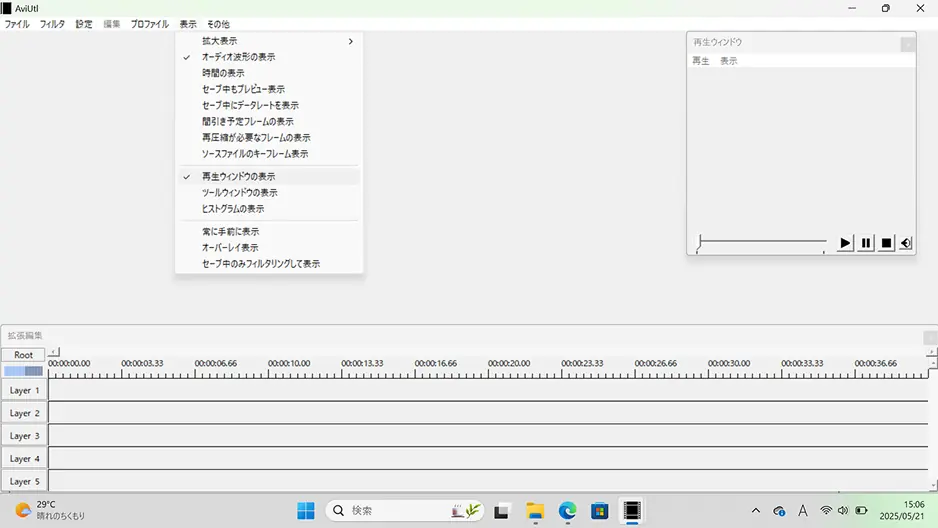Click the AviUtl title bar icon
This screenshot has height=528, width=938.
pos(7,8)
